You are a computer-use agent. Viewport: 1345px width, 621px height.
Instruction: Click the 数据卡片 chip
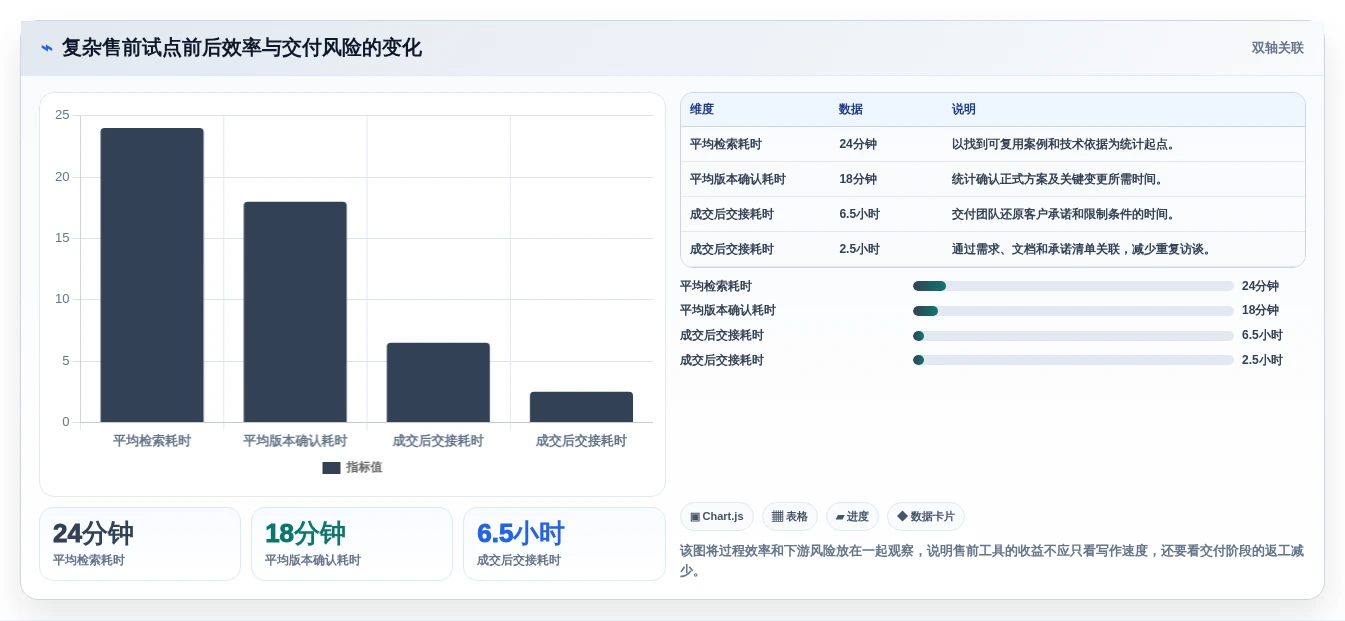pyautogui.click(x=926, y=517)
